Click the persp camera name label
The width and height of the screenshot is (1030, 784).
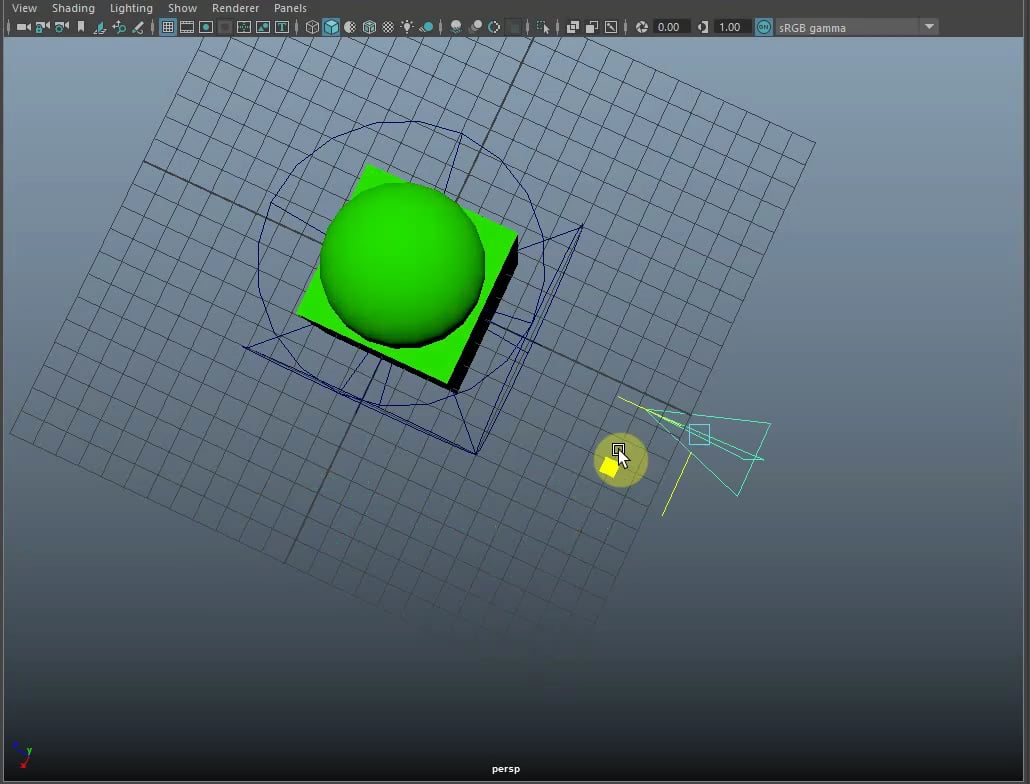click(506, 769)
